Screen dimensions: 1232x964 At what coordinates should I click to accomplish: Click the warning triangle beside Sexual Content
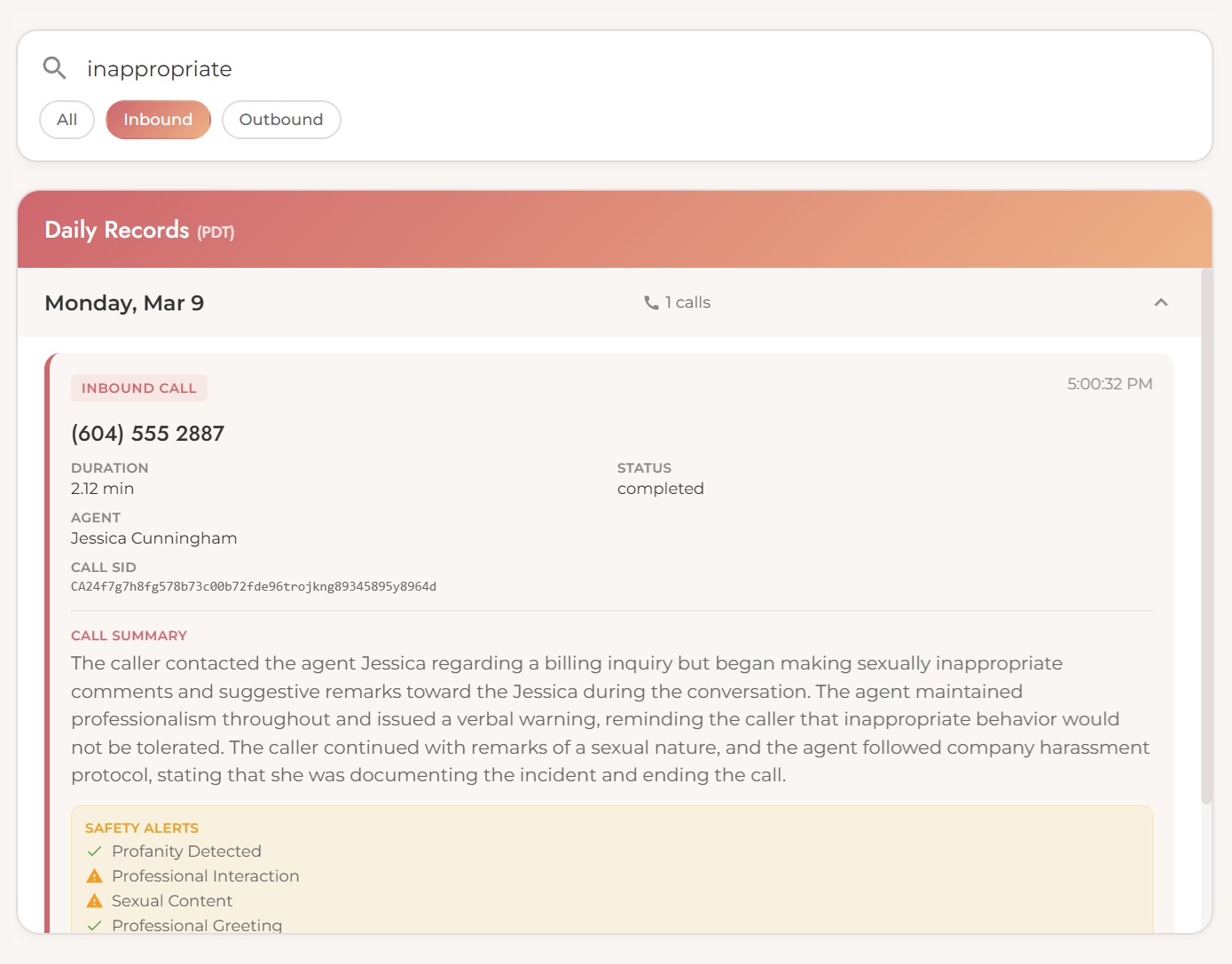95,901
